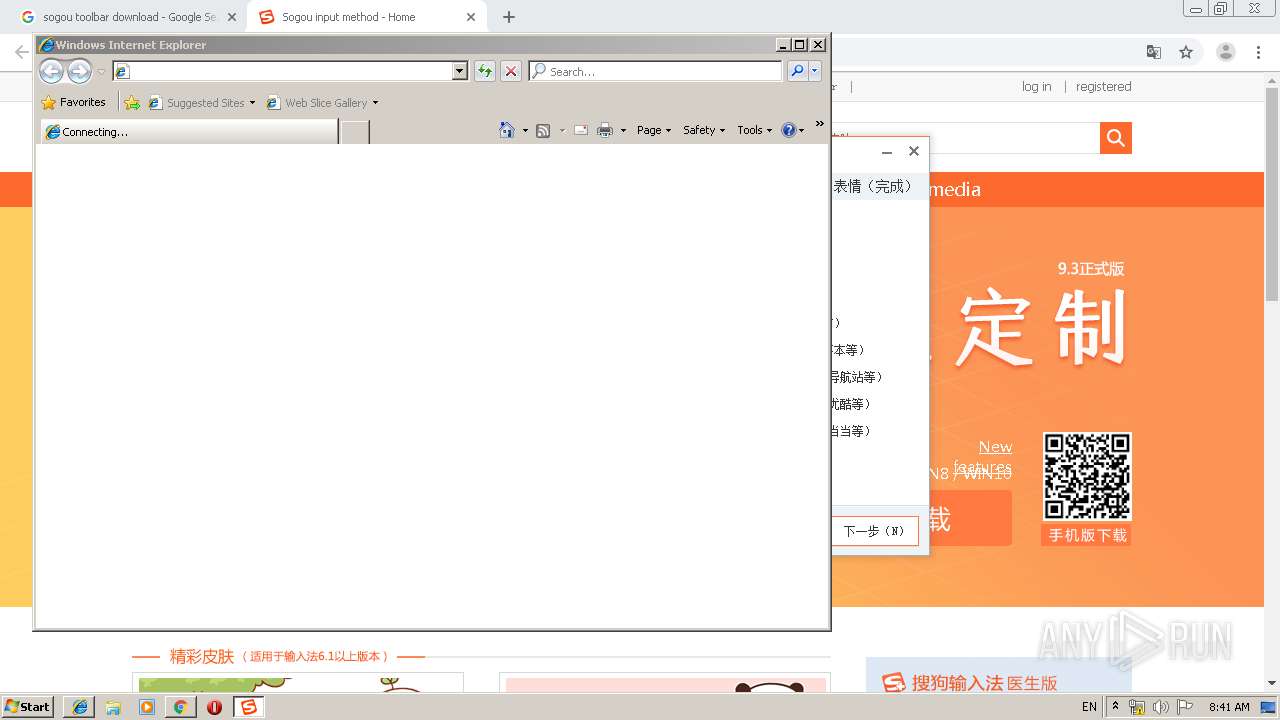Expand the Print options dropdown arrow

pyautogui.click(x=623, y=130)
